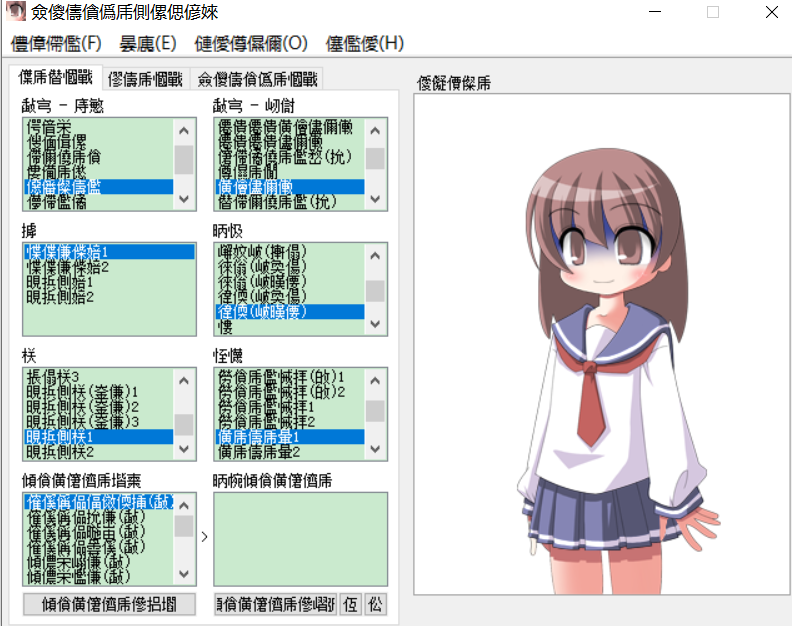Screen dimensions: 792x626
Task: Click the wide add-accessory button under the bottom-left list
Action: click(109, 604)
